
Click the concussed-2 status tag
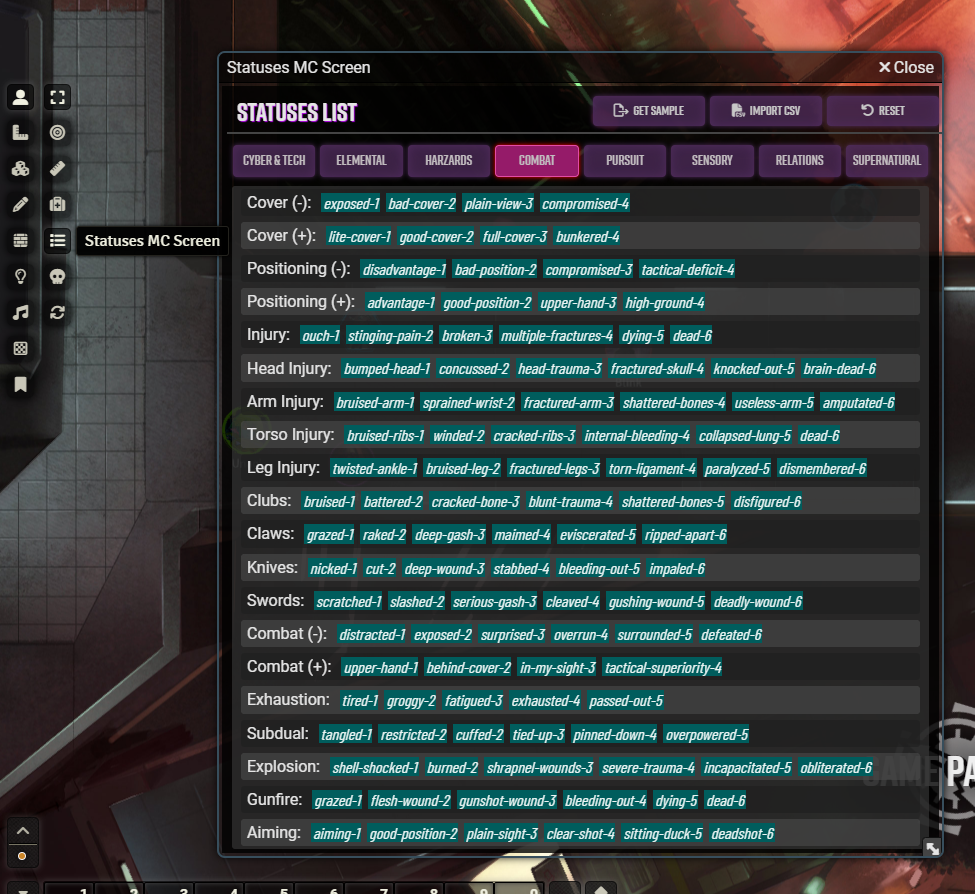pos(474,369)
